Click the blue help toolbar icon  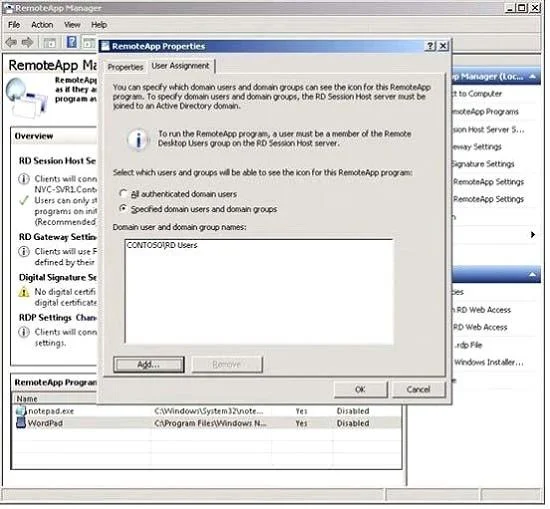(x=72, y=42)
